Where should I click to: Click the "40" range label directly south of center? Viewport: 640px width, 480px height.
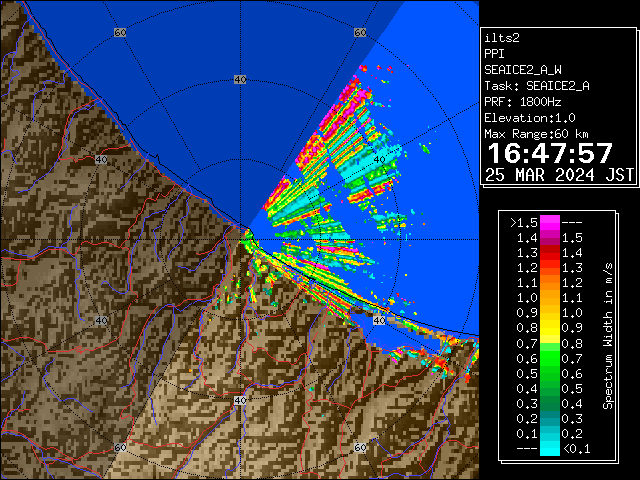240,400
